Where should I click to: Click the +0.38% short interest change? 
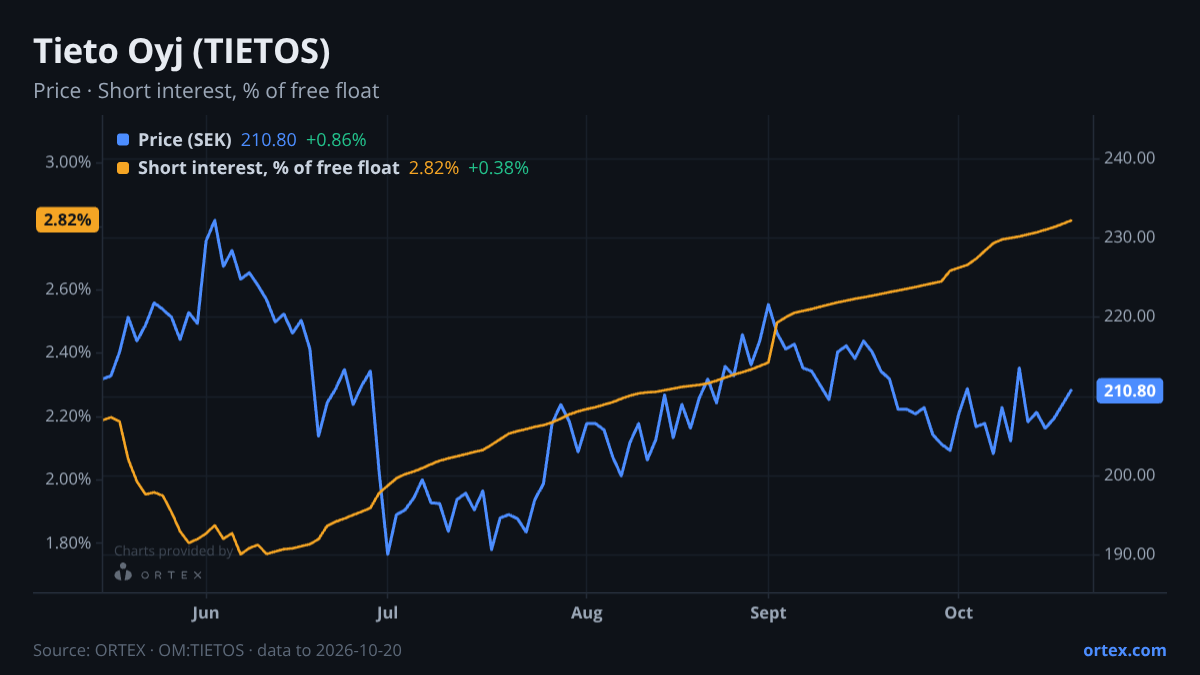[498, 168]
